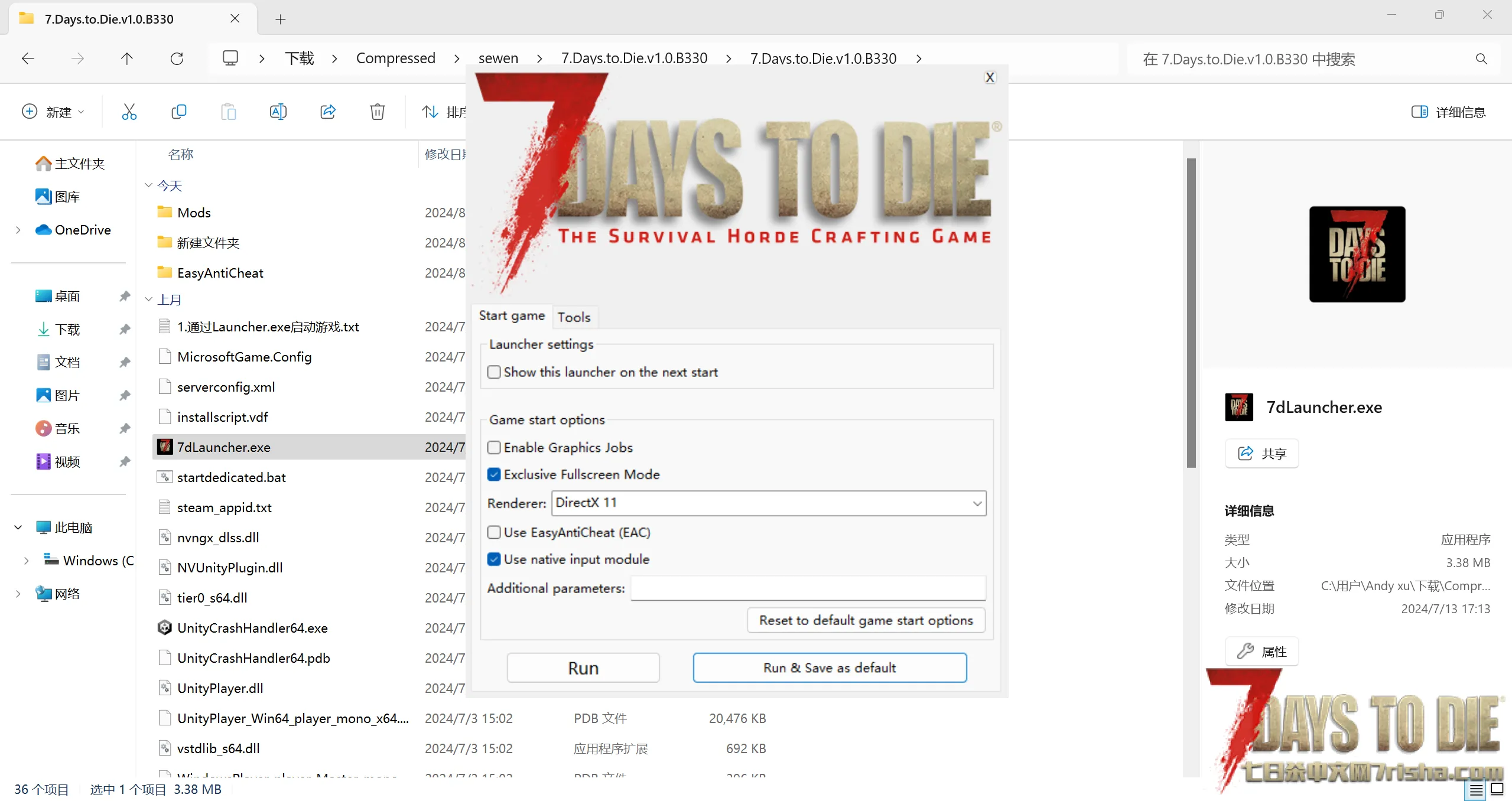Select the Mods folder

[x=194, y=213]
